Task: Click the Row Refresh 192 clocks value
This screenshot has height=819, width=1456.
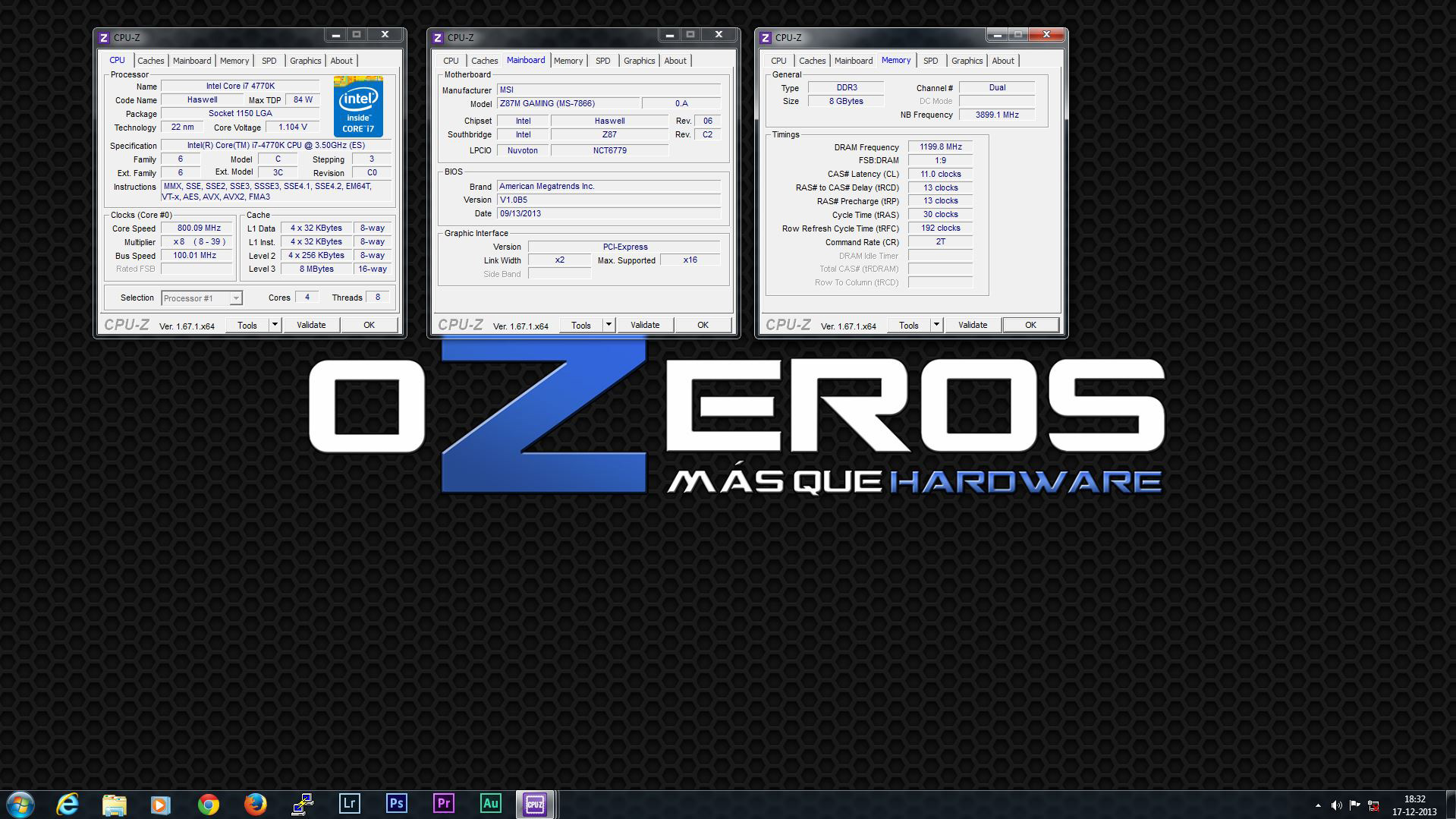Action: [x=941, y=228]
